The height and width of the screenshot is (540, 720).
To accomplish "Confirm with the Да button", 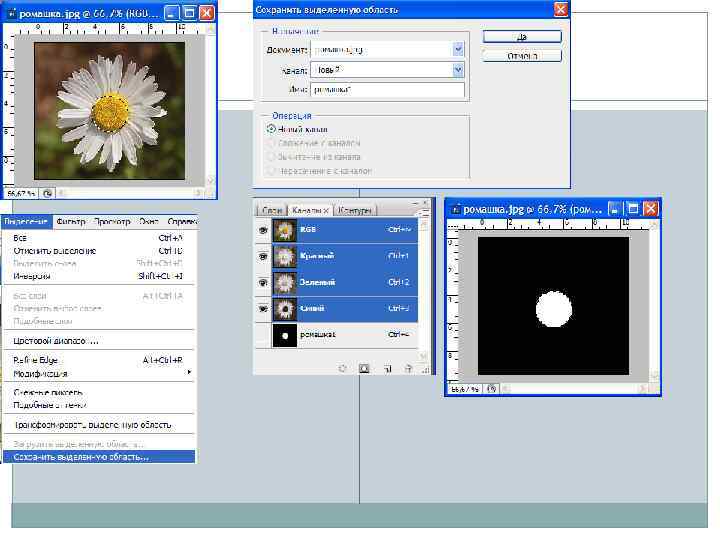I will click(522, 37).
